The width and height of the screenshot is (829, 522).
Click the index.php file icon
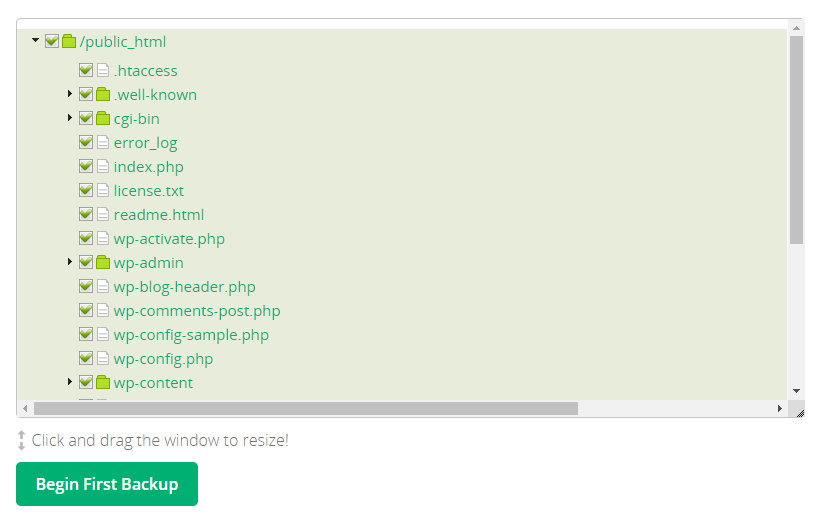point(103,167)
